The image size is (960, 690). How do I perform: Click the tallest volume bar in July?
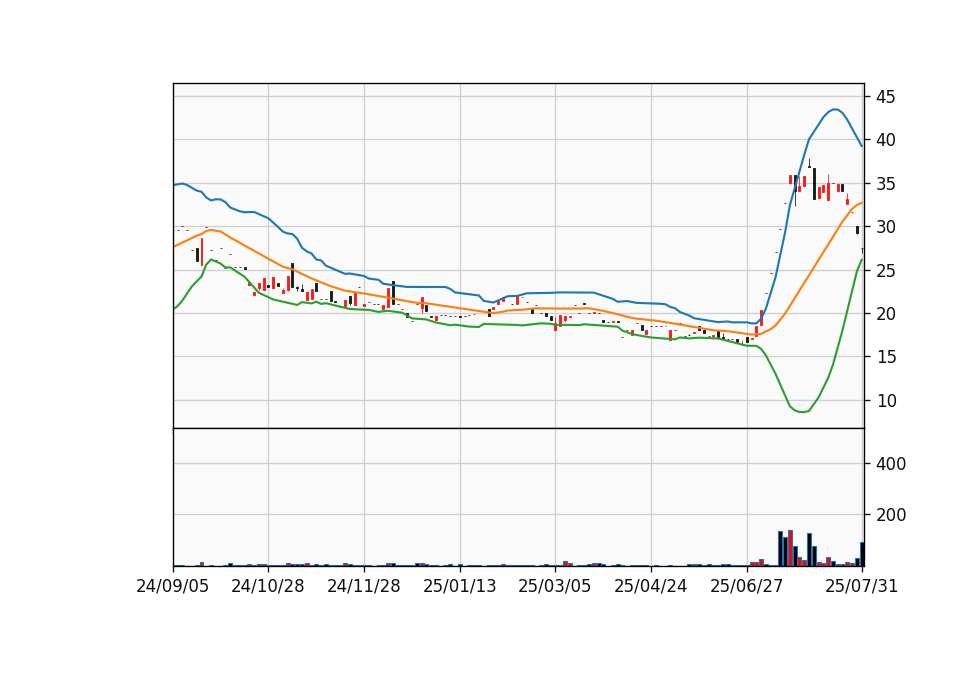[x=790, y=548]
